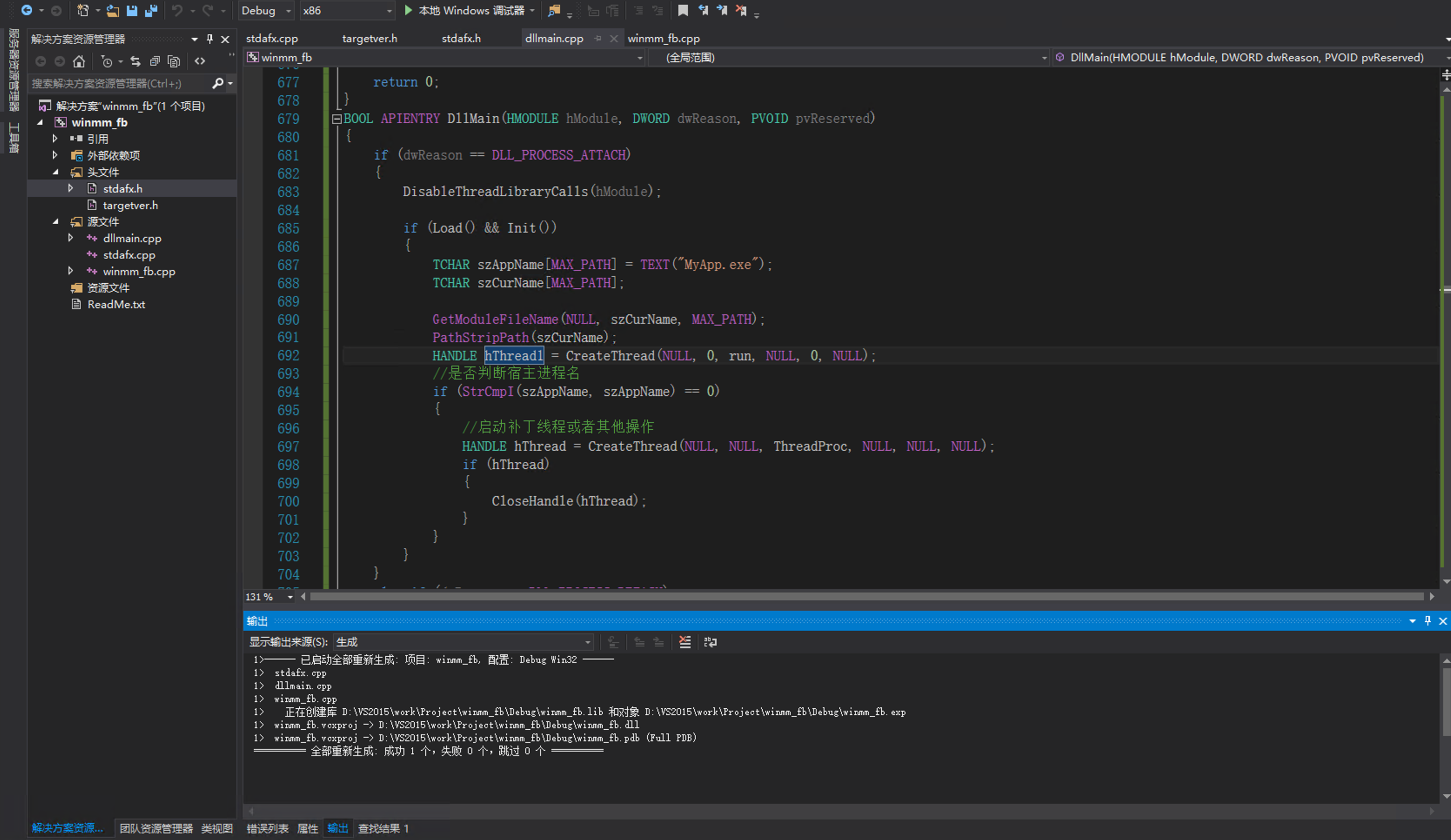Clear all bookmarks icon
Screen dimensions: 1451x840
click(741, 10)
